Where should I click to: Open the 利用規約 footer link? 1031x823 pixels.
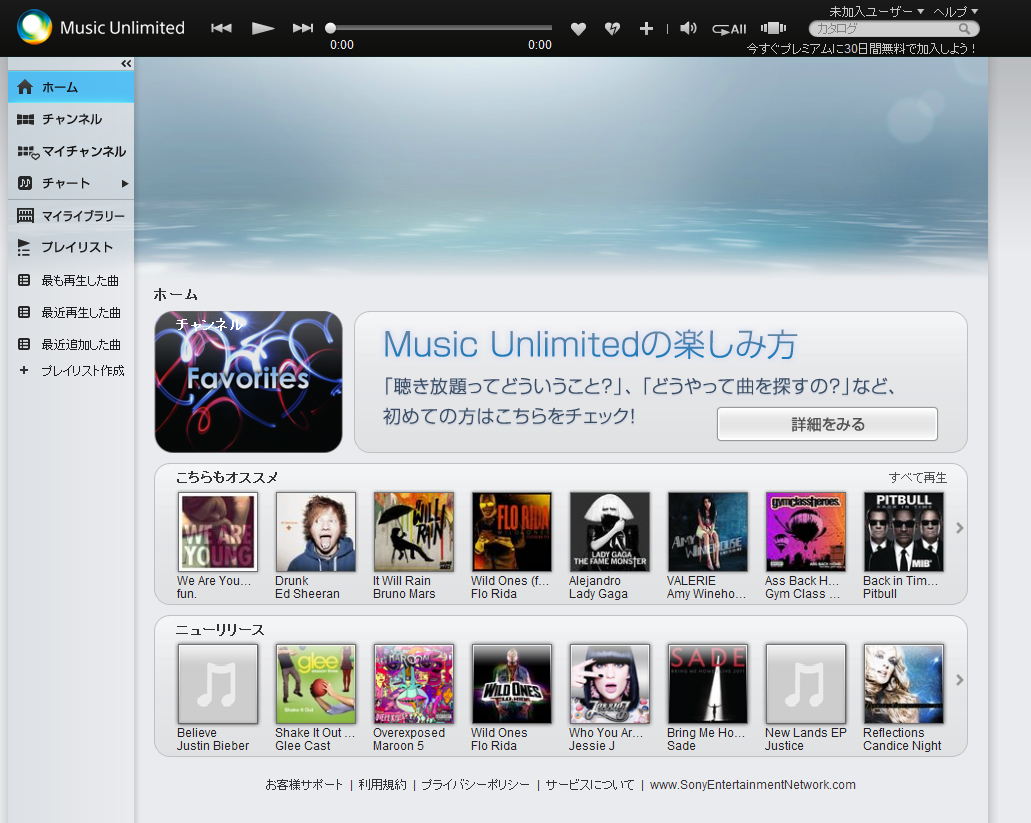click(382, 785)
